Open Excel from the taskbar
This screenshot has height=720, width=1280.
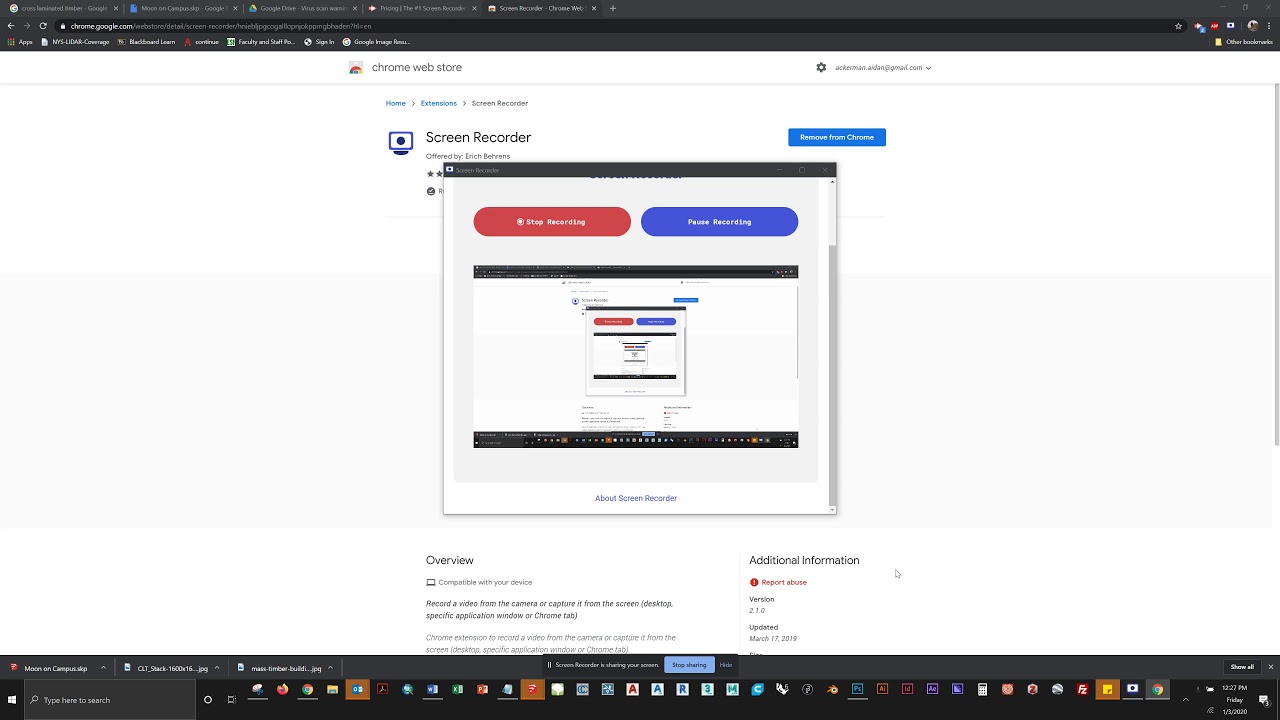click(x=457, y=689)
